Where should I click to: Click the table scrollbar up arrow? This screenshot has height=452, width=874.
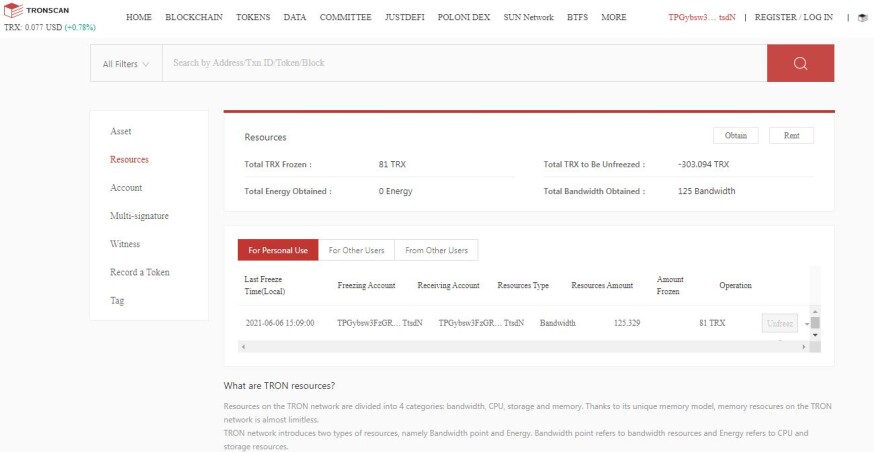pos(815,312)
